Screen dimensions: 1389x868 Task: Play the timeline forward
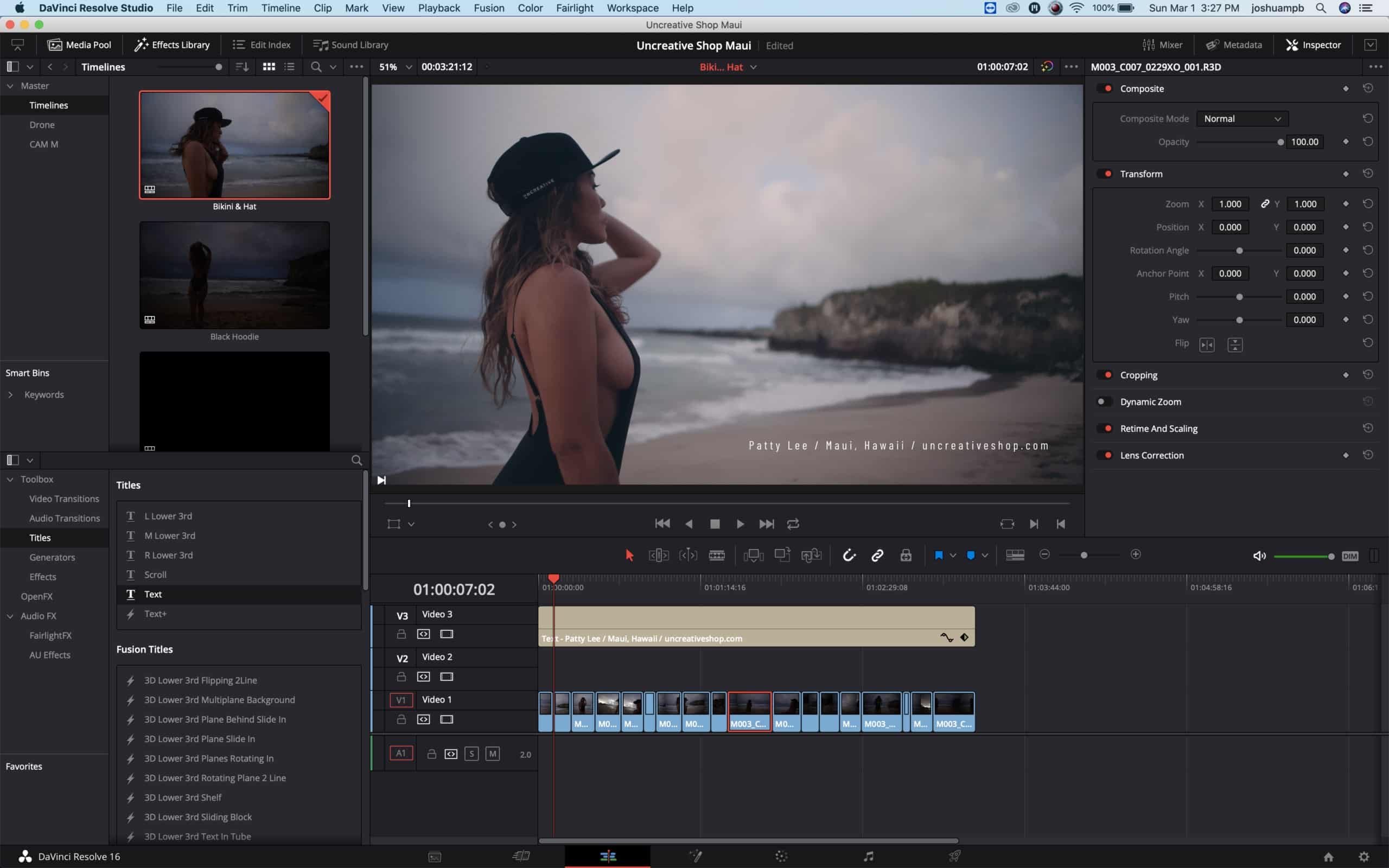pos(741,524)
